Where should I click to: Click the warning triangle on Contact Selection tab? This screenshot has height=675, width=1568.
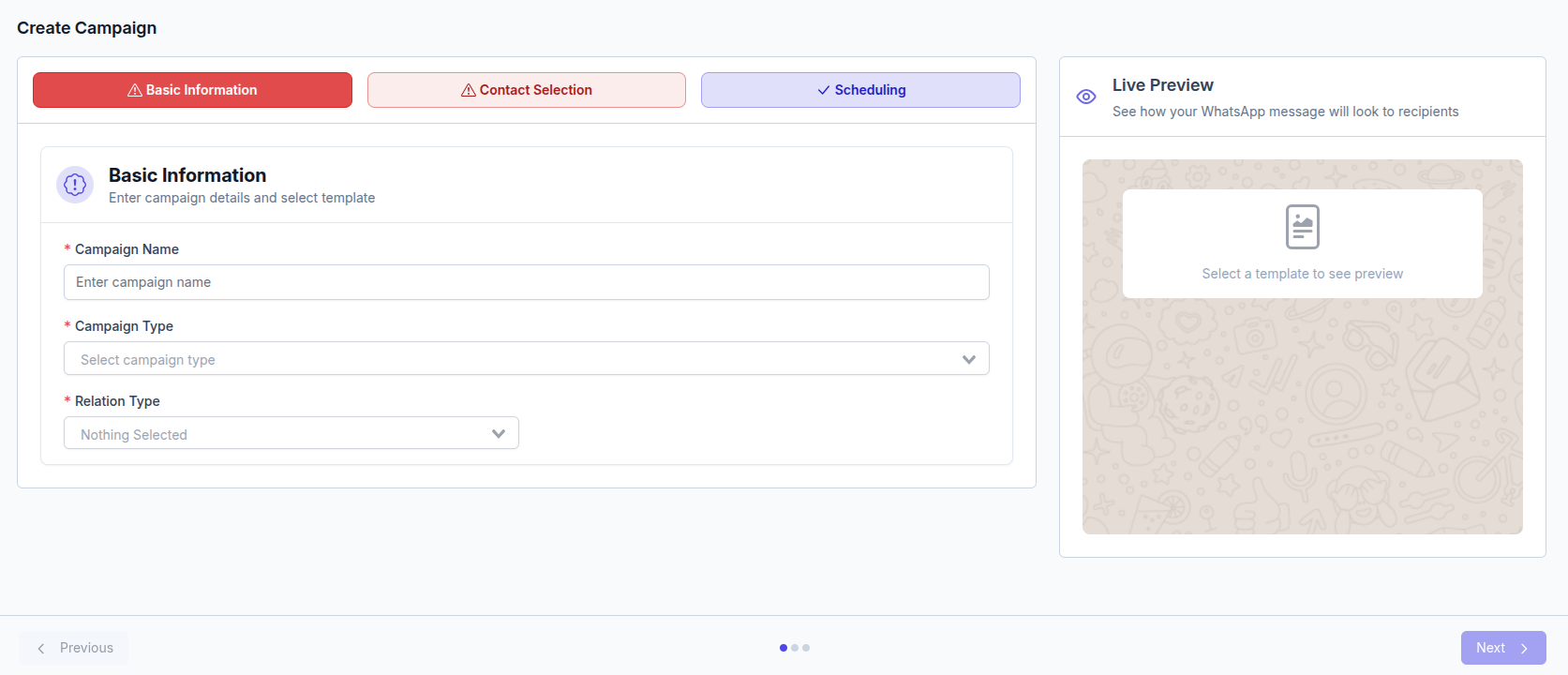(469, 90)
